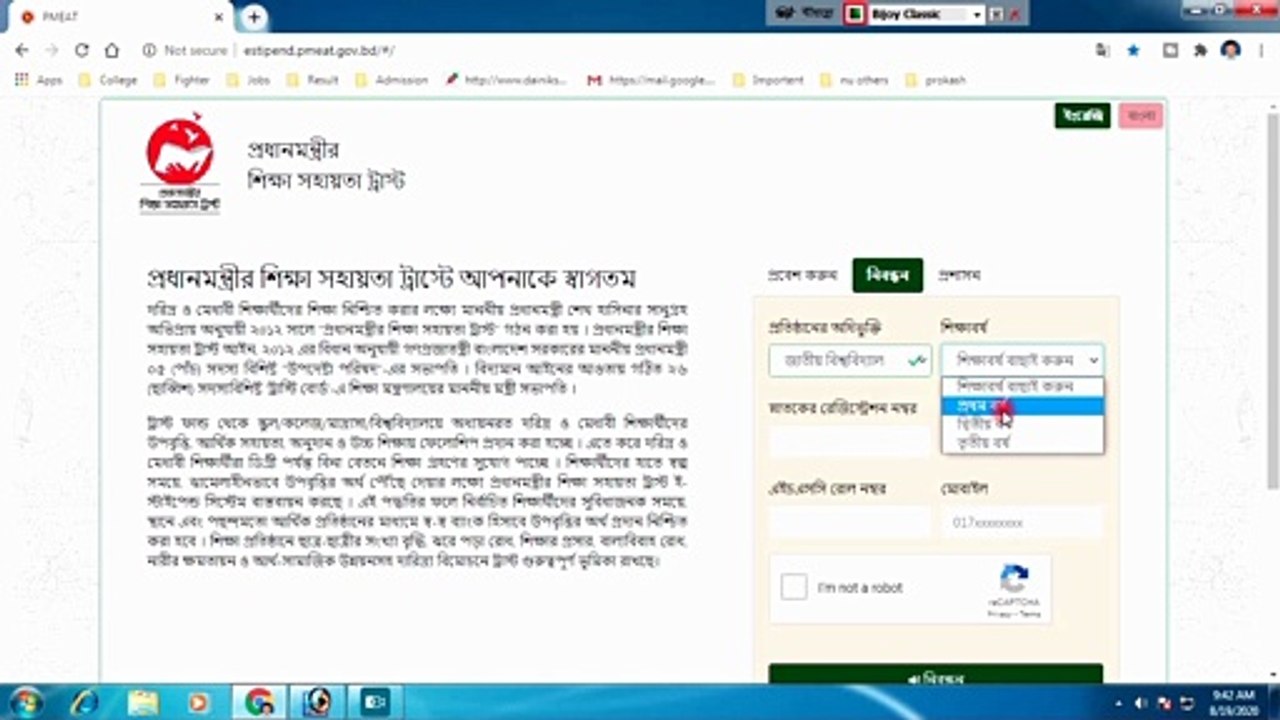Image resolution: width=1280 pixels, height=720 pixels.
Task: Open the mail.google bookmark
Action: coord(652,80)
